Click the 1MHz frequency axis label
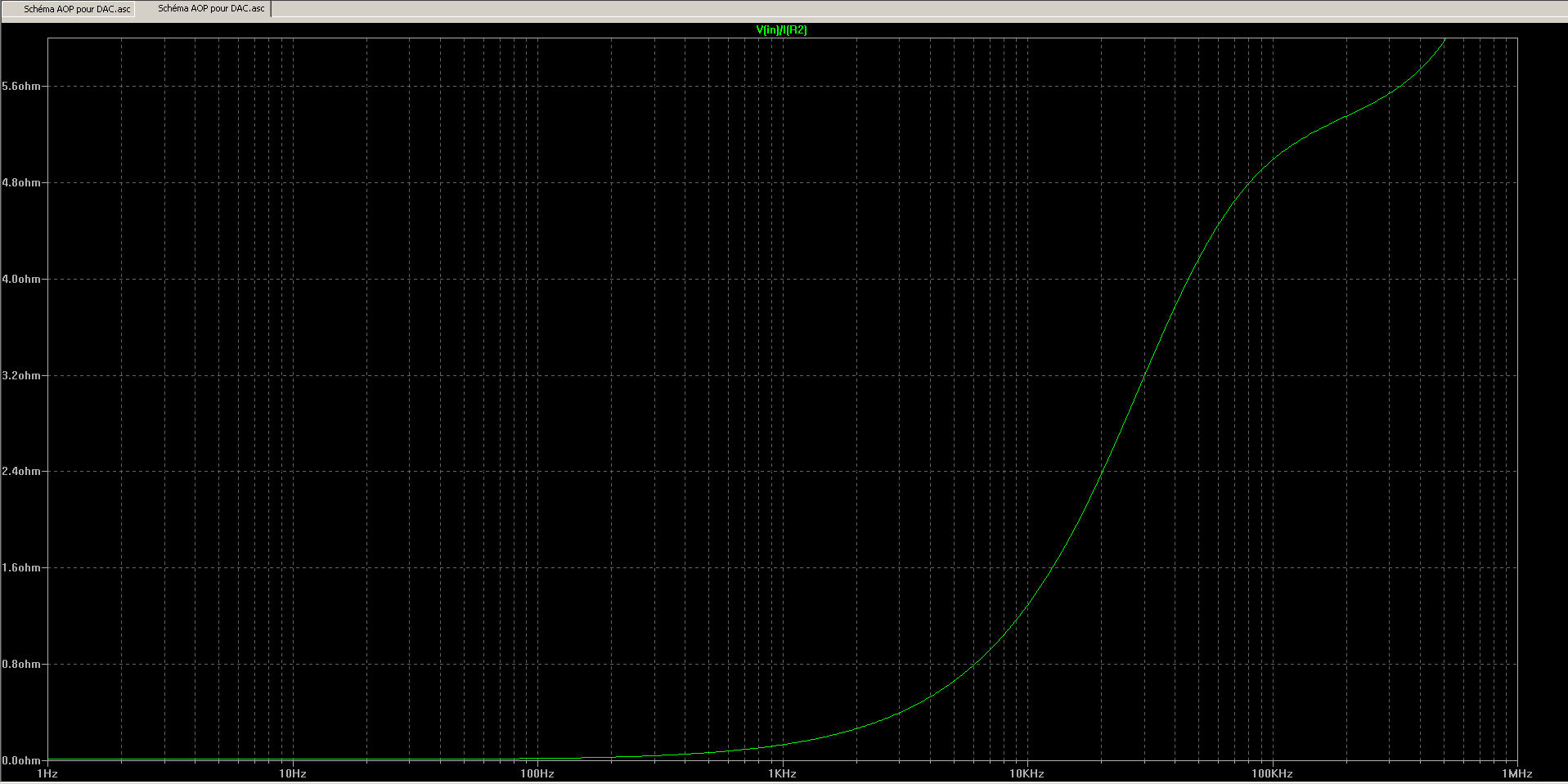This screenshot has width=1568, height=784. coord(1516,773)
